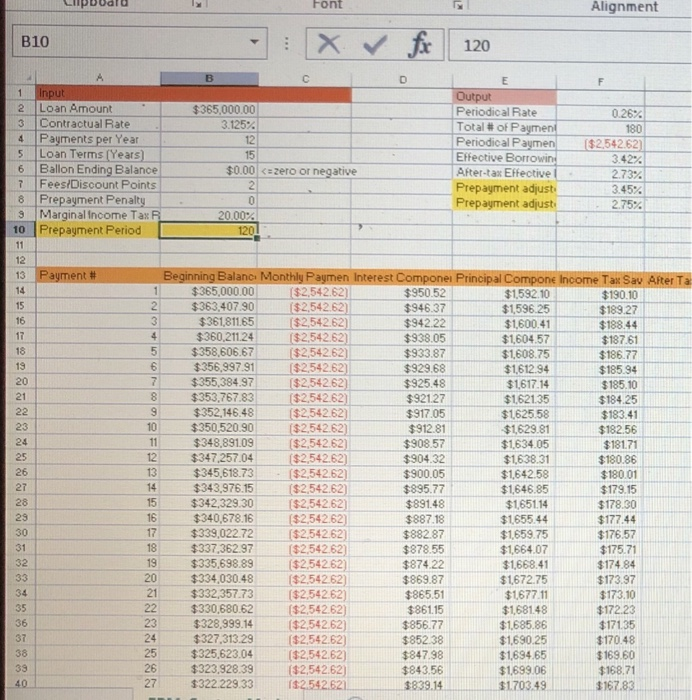
Task: Click the 'Beginning Balance' column heading
Action: pyautogui.click(x=209, y=276)
